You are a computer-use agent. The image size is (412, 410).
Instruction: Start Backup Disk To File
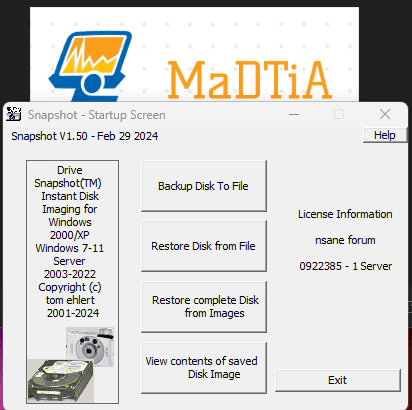204,186
